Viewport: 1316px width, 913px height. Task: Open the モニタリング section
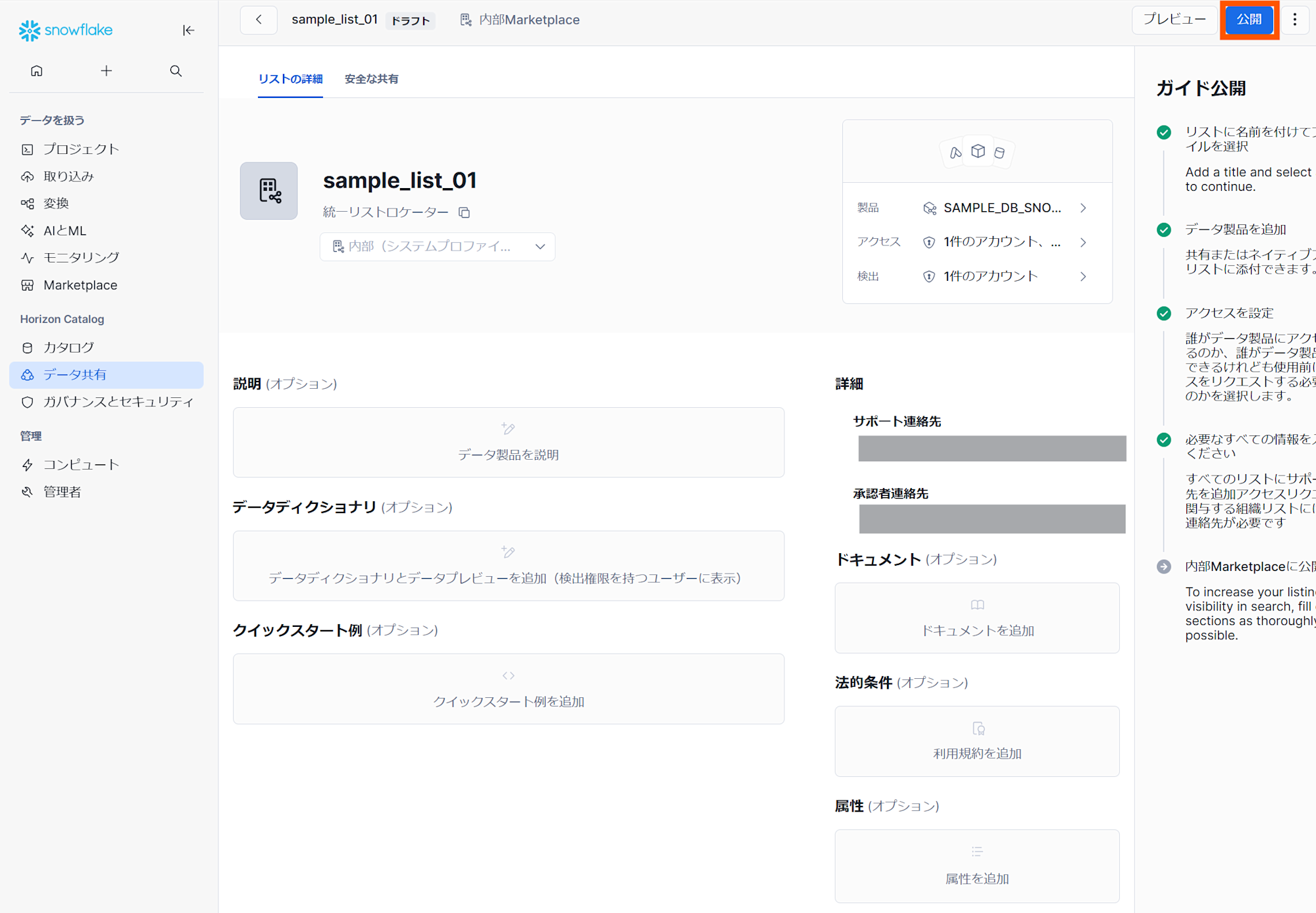pos(80,257)
